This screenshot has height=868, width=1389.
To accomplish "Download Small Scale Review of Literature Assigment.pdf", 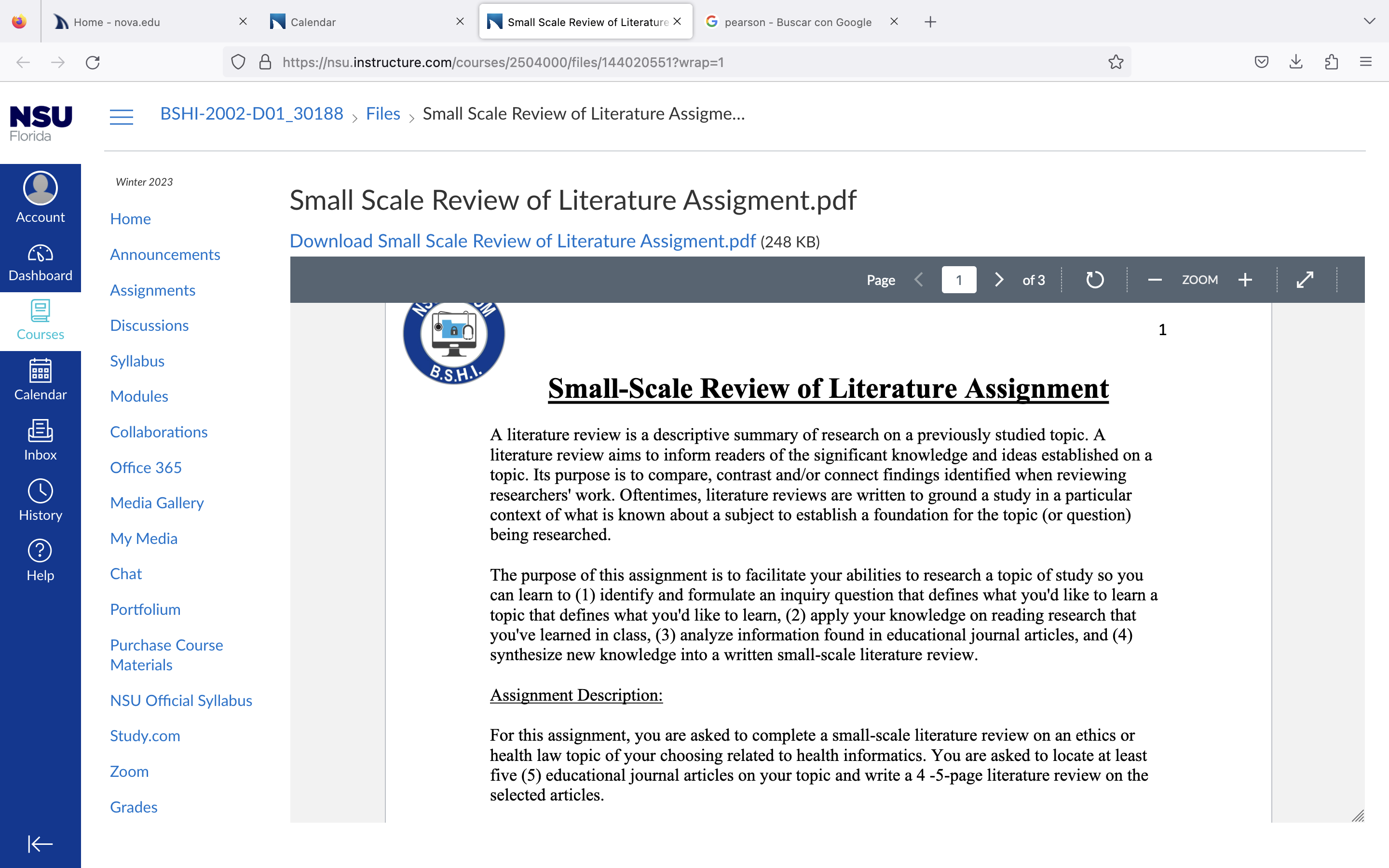I will [x=522, y=241].
